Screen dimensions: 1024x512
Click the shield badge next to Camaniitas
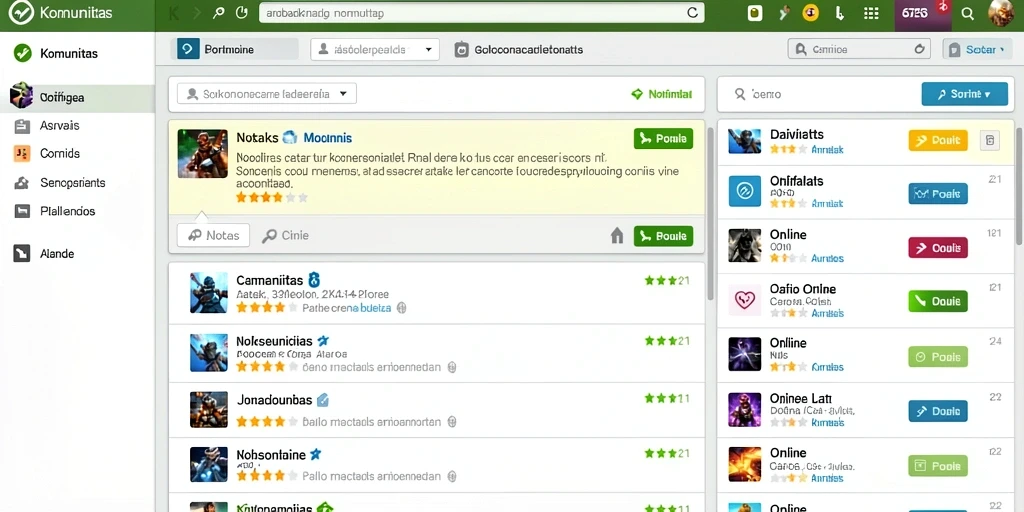313,280
